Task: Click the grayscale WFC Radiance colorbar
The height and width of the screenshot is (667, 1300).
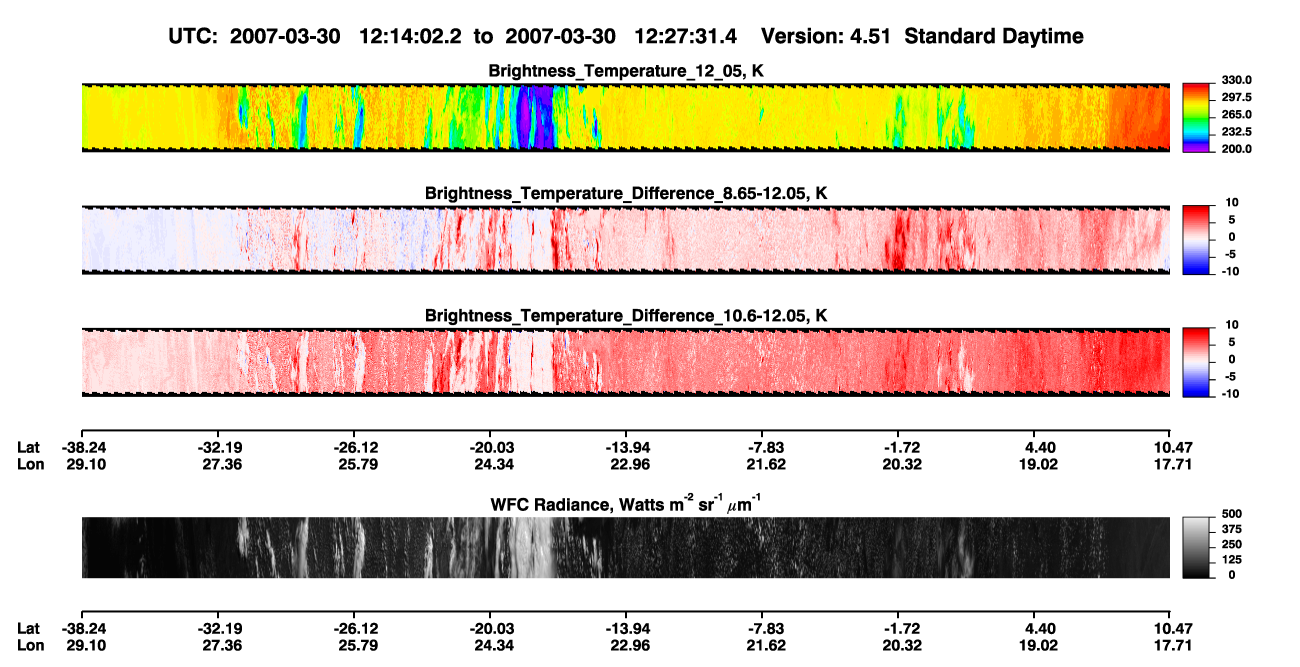Action: [1197, 547]
